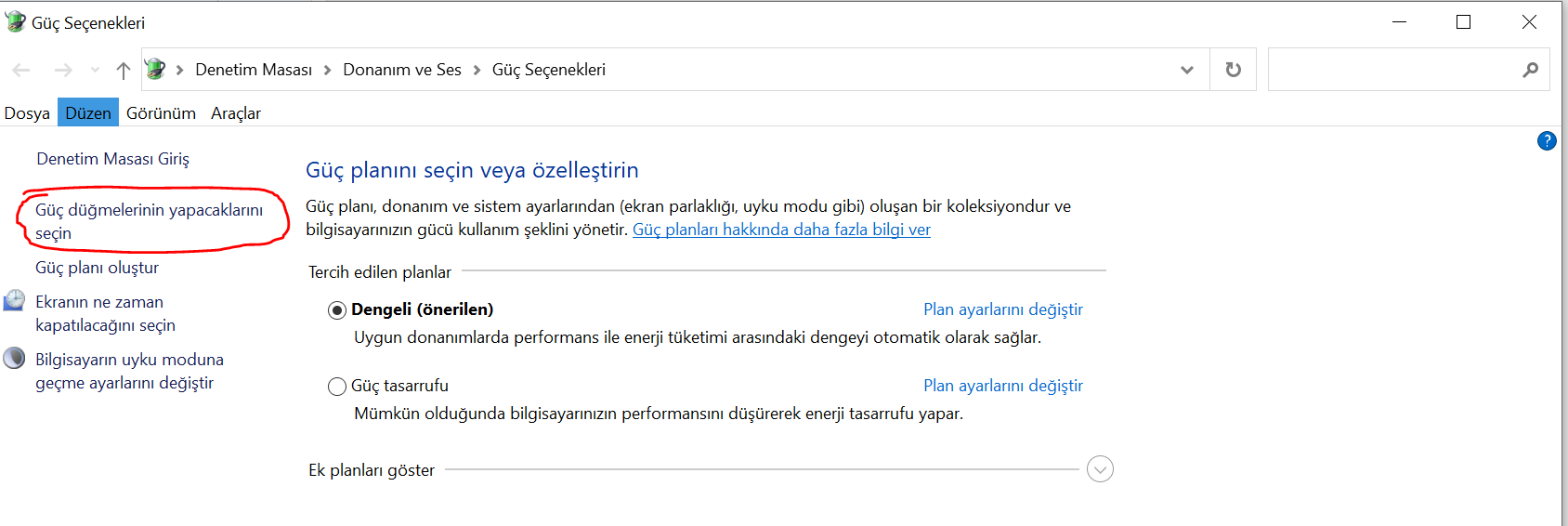Click Plan ayarlarını değiştir for Dengeli

(1002, 309)
